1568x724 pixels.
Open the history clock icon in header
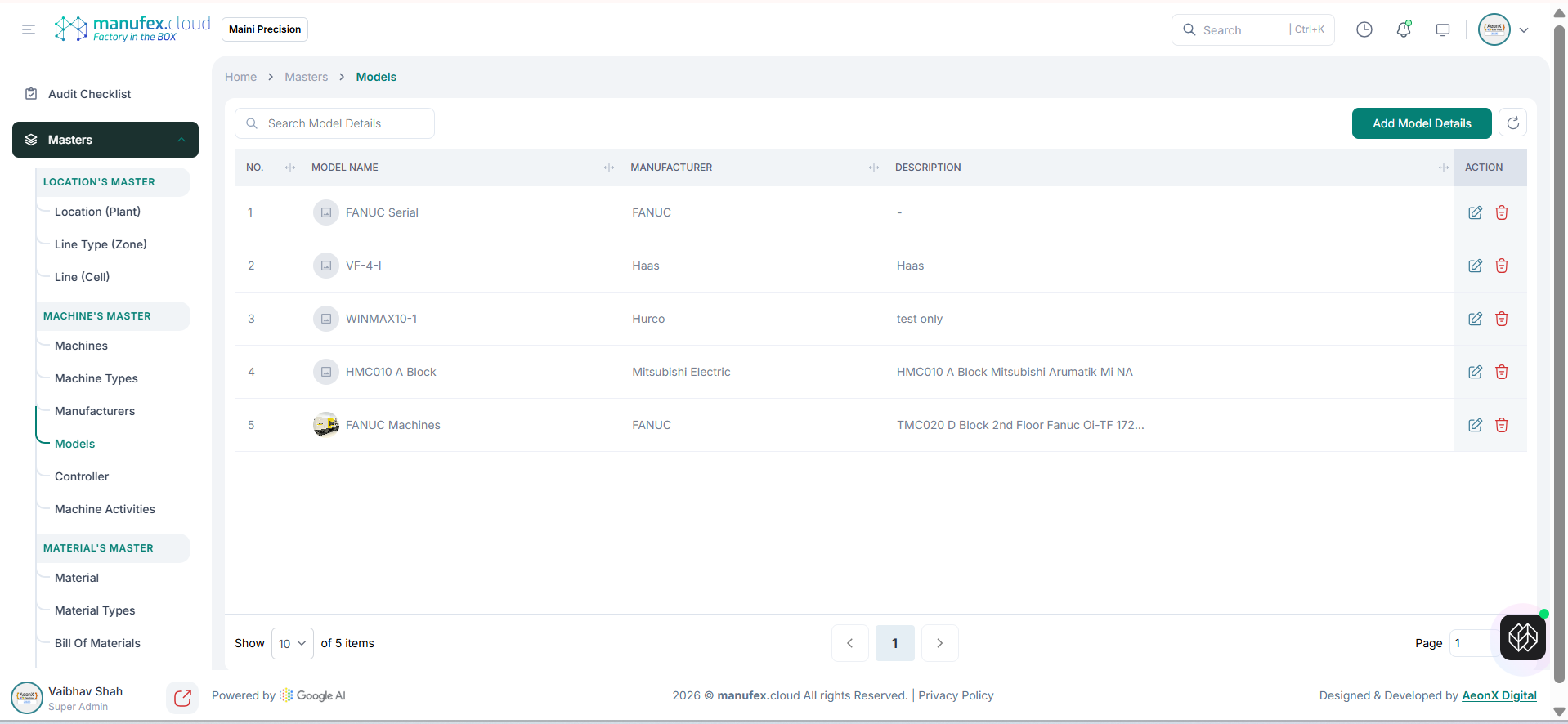(x=1364, y=29)
